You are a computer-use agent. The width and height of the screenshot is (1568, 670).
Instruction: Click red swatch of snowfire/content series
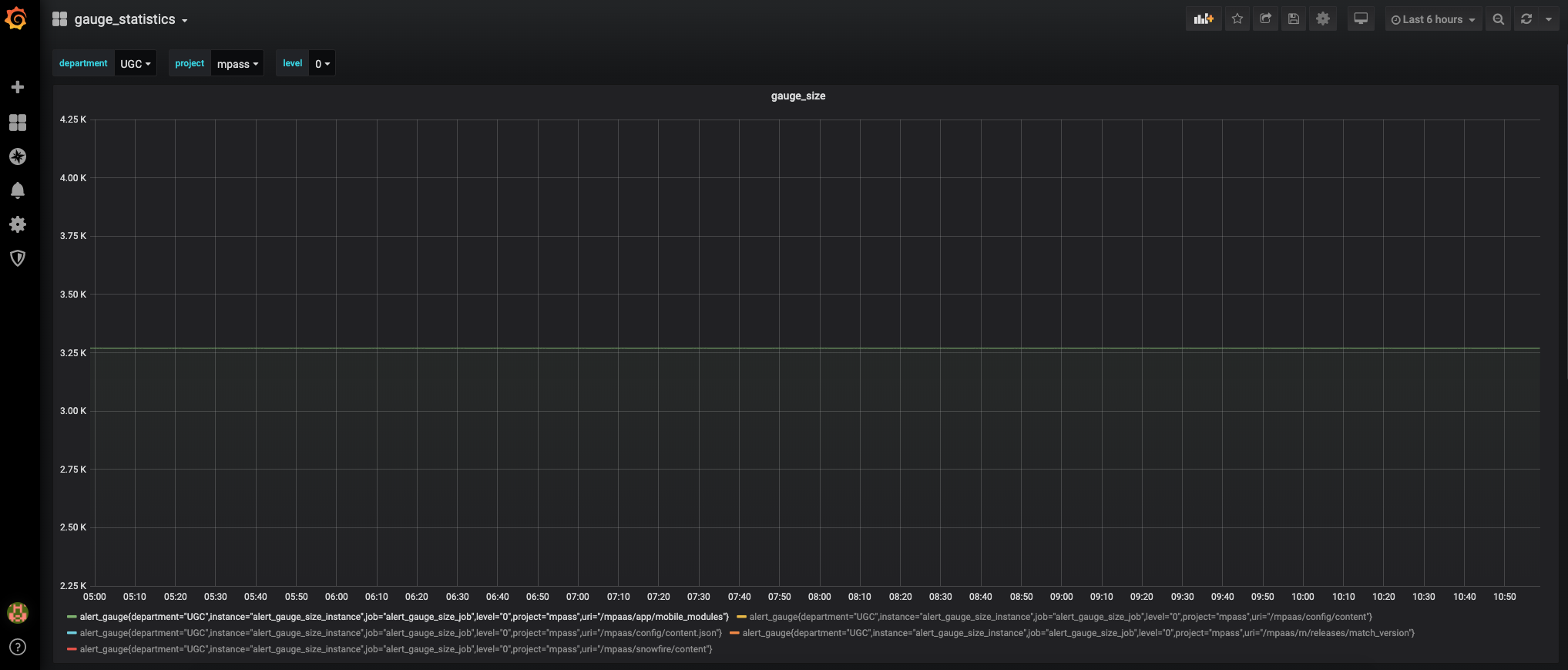[72, 649]
